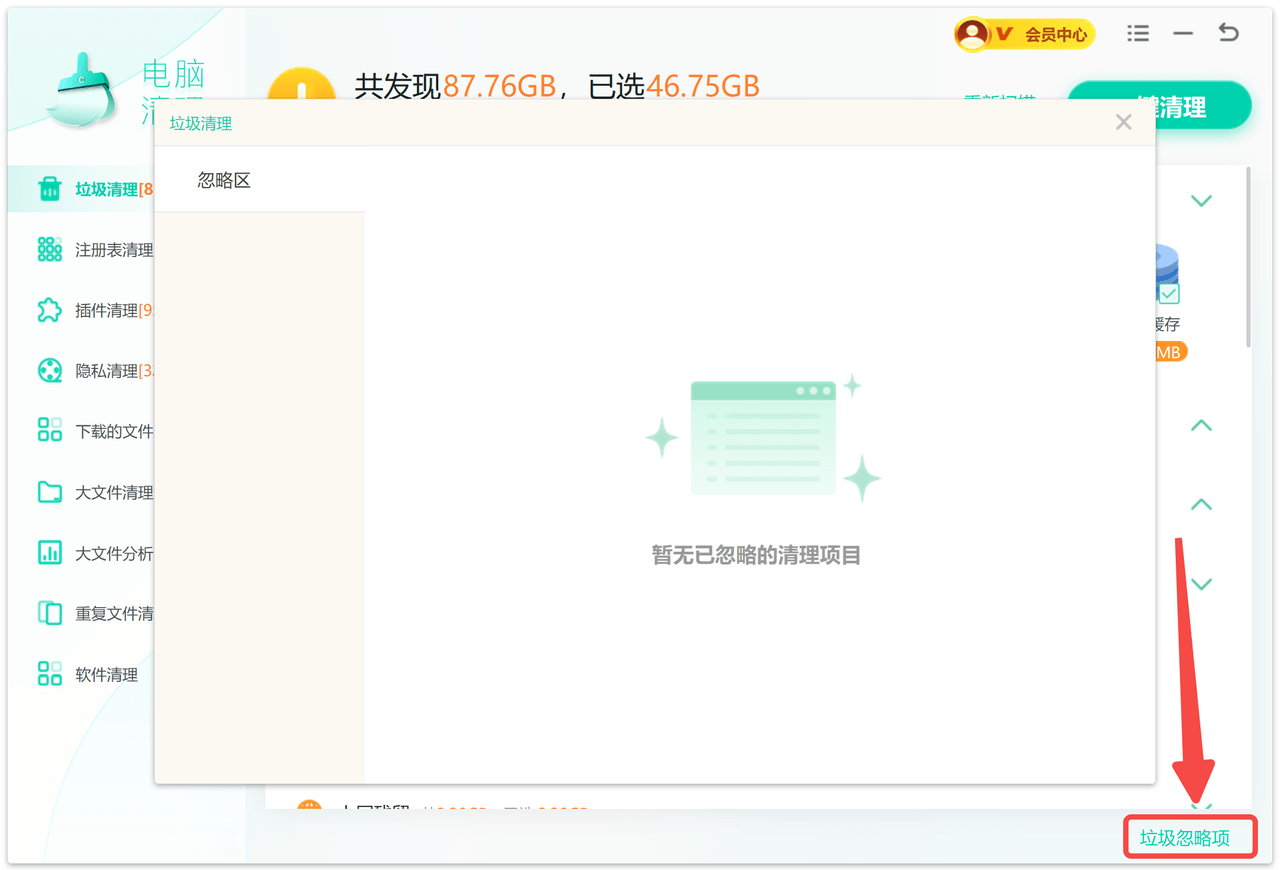Click the 大文件清理 folder icon
The height and width of the screenshot is (870, 1280).
(x=49, y=492)
